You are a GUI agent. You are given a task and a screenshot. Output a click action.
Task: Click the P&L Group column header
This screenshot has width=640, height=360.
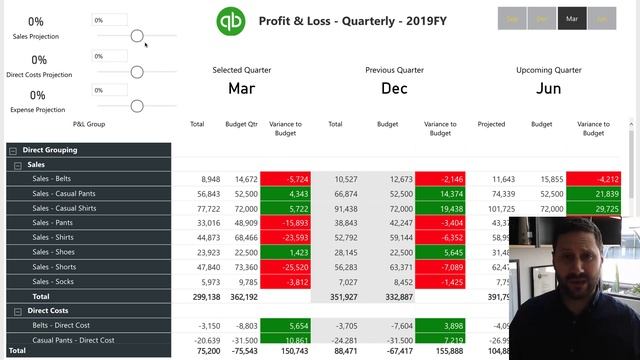coord(89,124)
